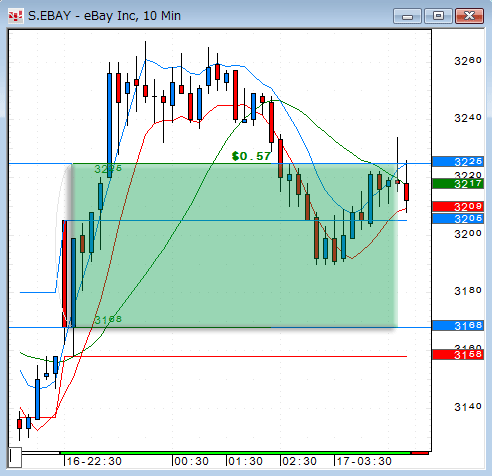The height and width of the screenshot is (476, 492).
Task: Click the 01:30 time axis label
Action: [x=245, y=461]
